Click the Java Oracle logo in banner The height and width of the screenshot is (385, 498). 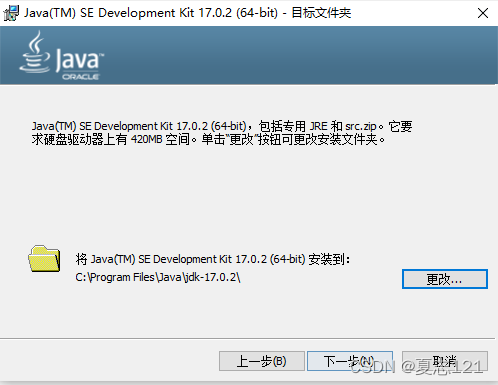(62, 55)
